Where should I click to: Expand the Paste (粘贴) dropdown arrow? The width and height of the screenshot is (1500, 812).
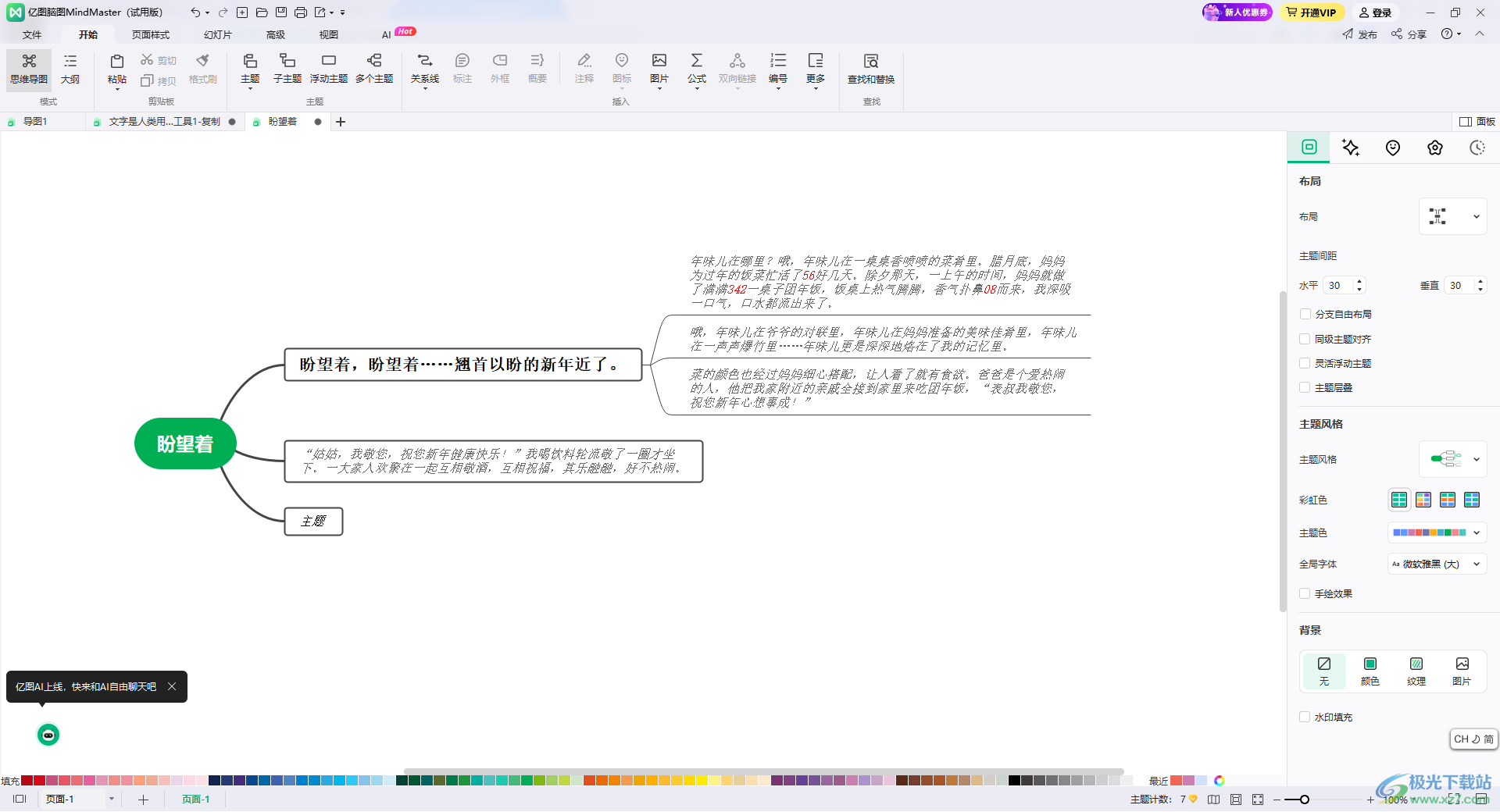coord(117,90)
